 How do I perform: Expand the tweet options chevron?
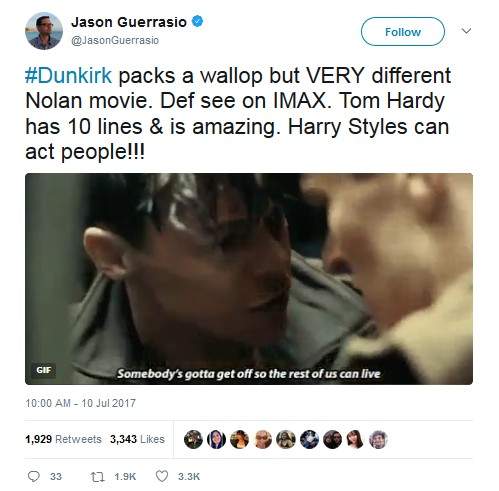click(x=466, y=31)
